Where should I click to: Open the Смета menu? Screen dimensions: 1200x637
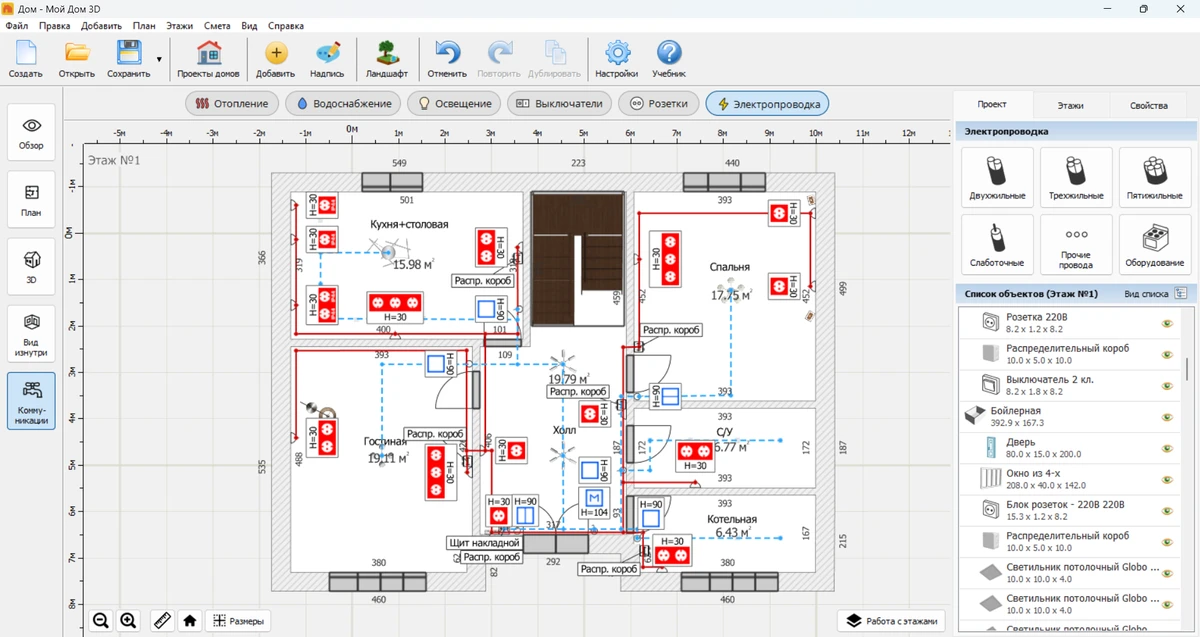point(217,26)
